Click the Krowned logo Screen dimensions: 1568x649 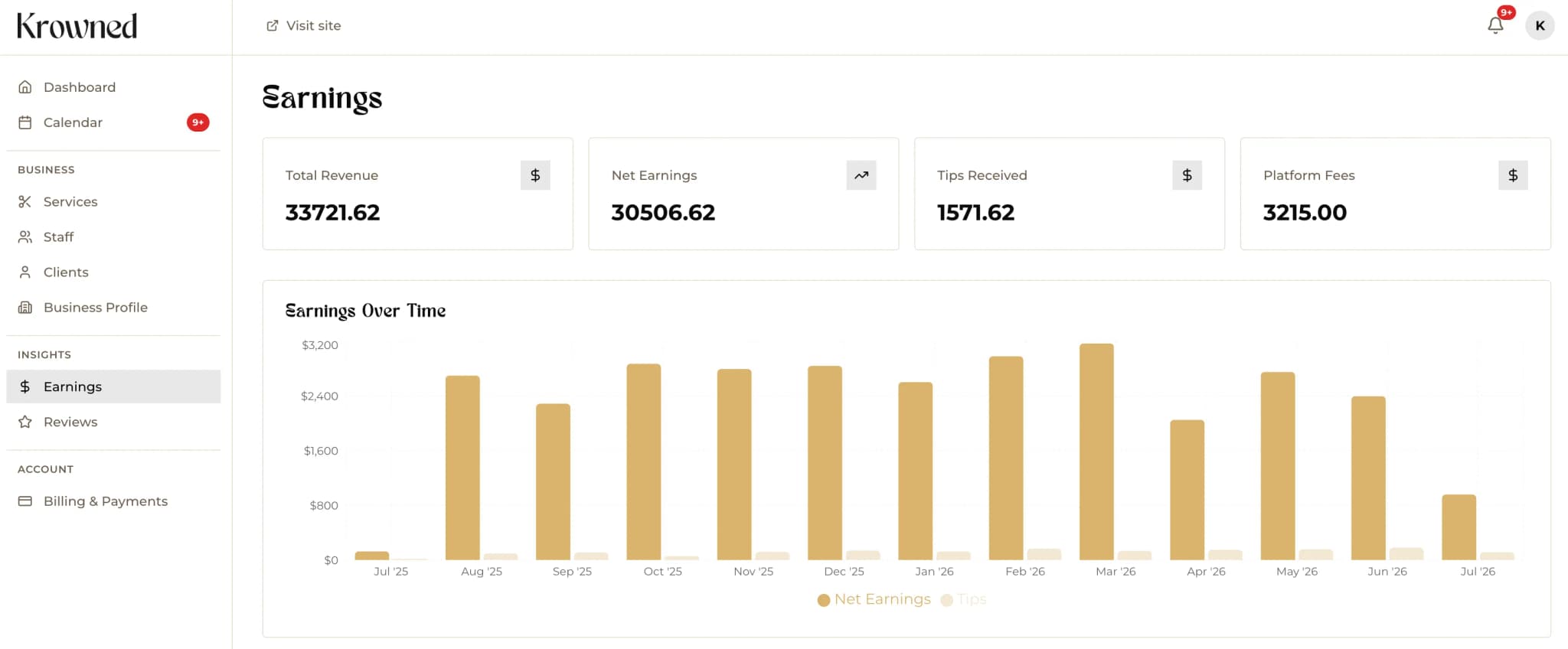77,26
